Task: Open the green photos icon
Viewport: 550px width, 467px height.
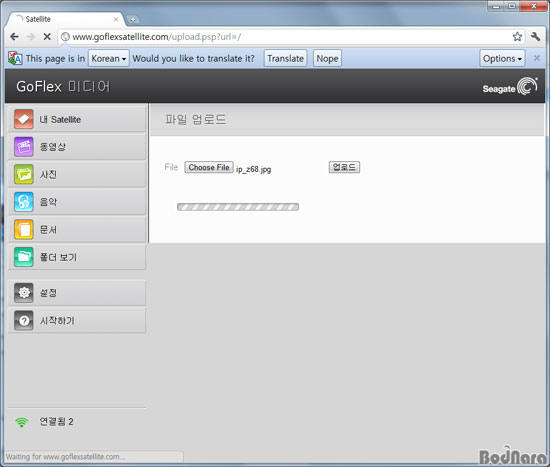Action: pyautogui.click(x=24, y=174)
